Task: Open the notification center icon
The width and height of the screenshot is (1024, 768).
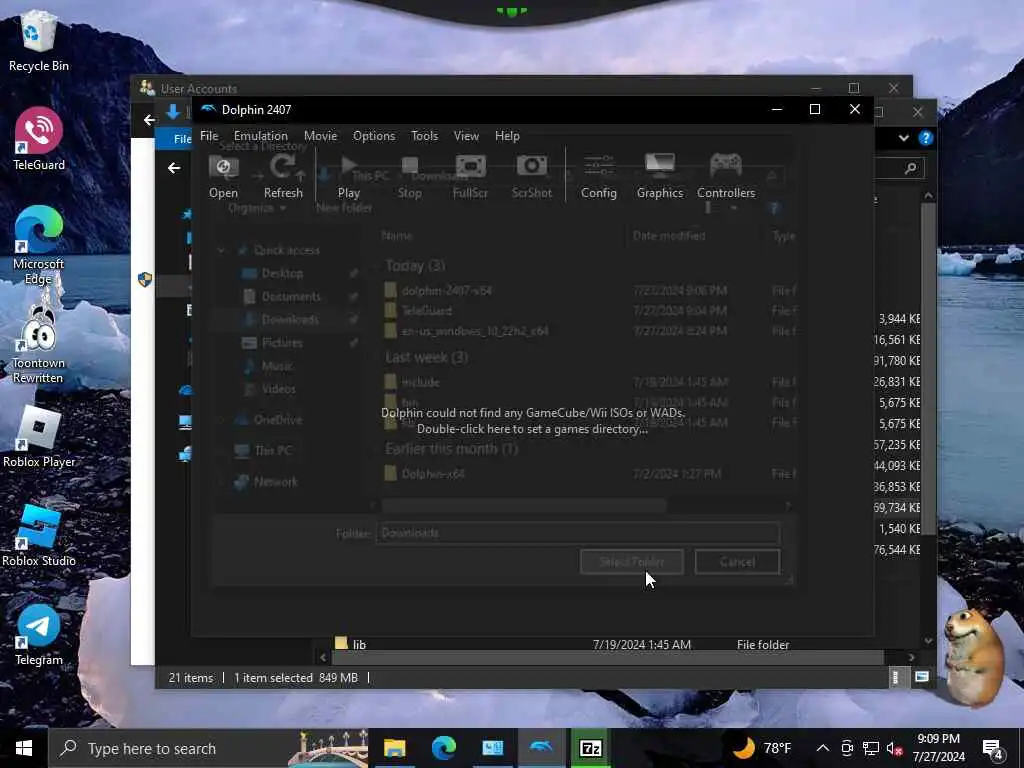Action: point(992,748)
